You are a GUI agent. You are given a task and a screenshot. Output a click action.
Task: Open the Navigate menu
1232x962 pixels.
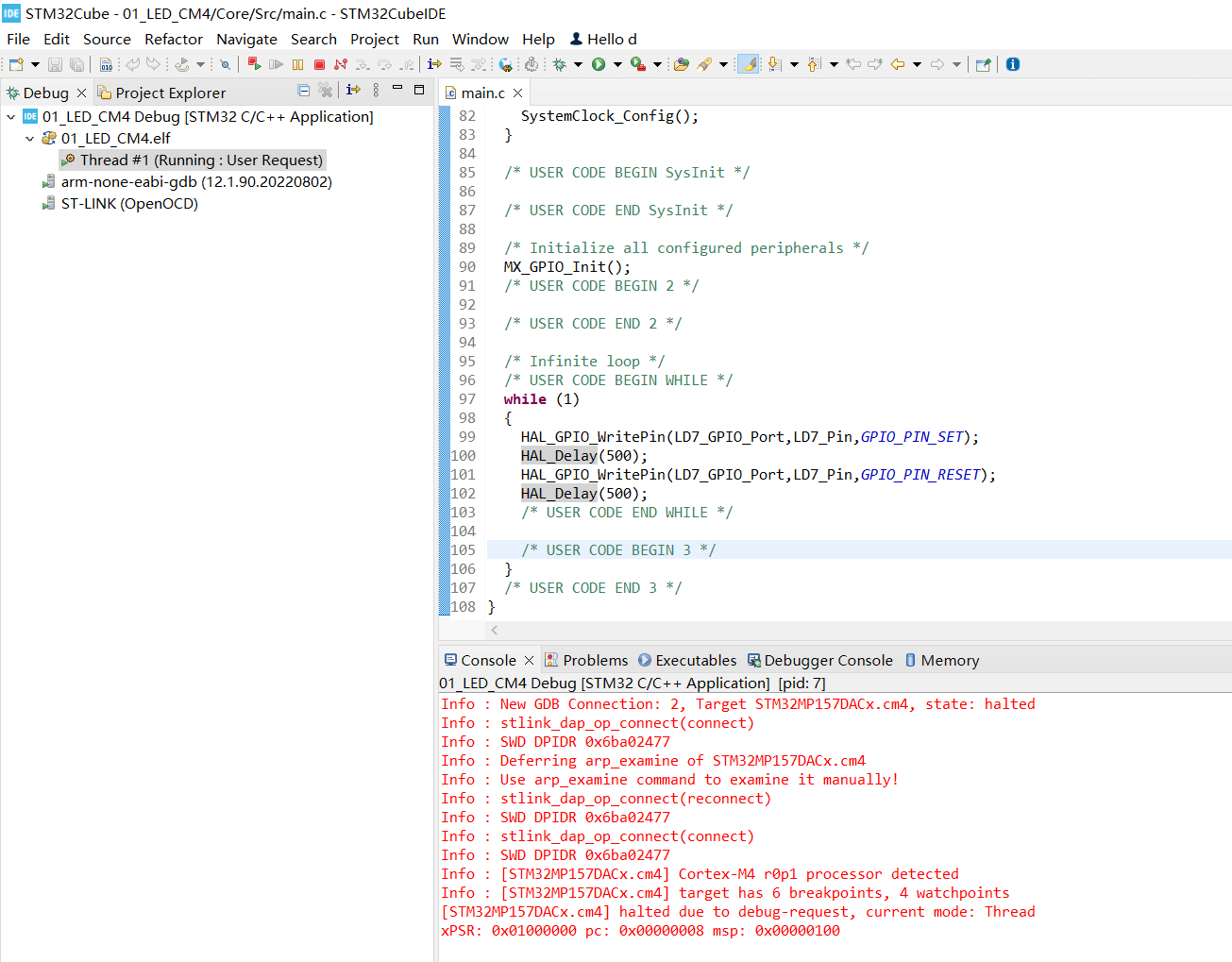pos(246,39)
